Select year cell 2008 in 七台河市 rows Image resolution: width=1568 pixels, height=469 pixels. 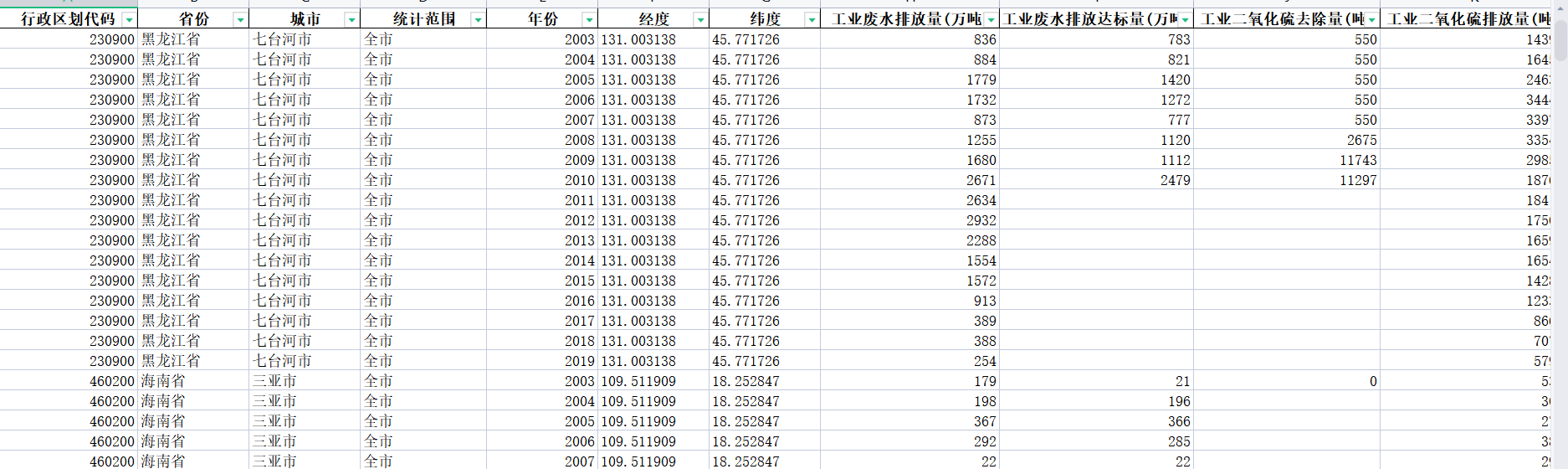tap(542, 140)
